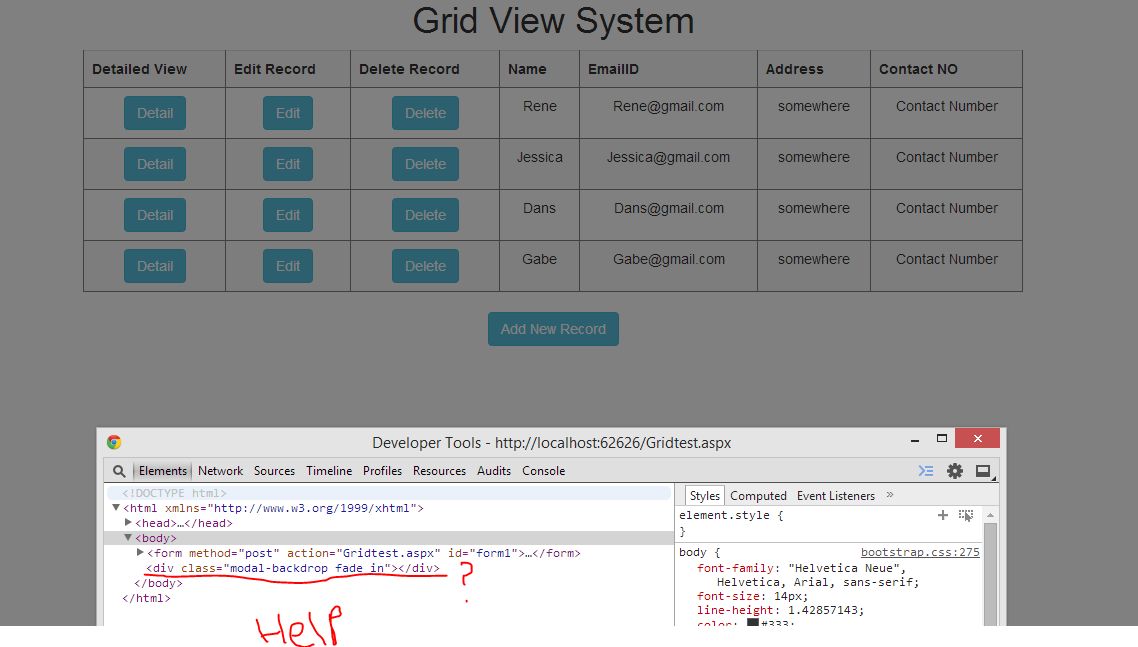The image size is (1138, 647).
Task: Close the Developer Tools window
Action: [978, 438]
